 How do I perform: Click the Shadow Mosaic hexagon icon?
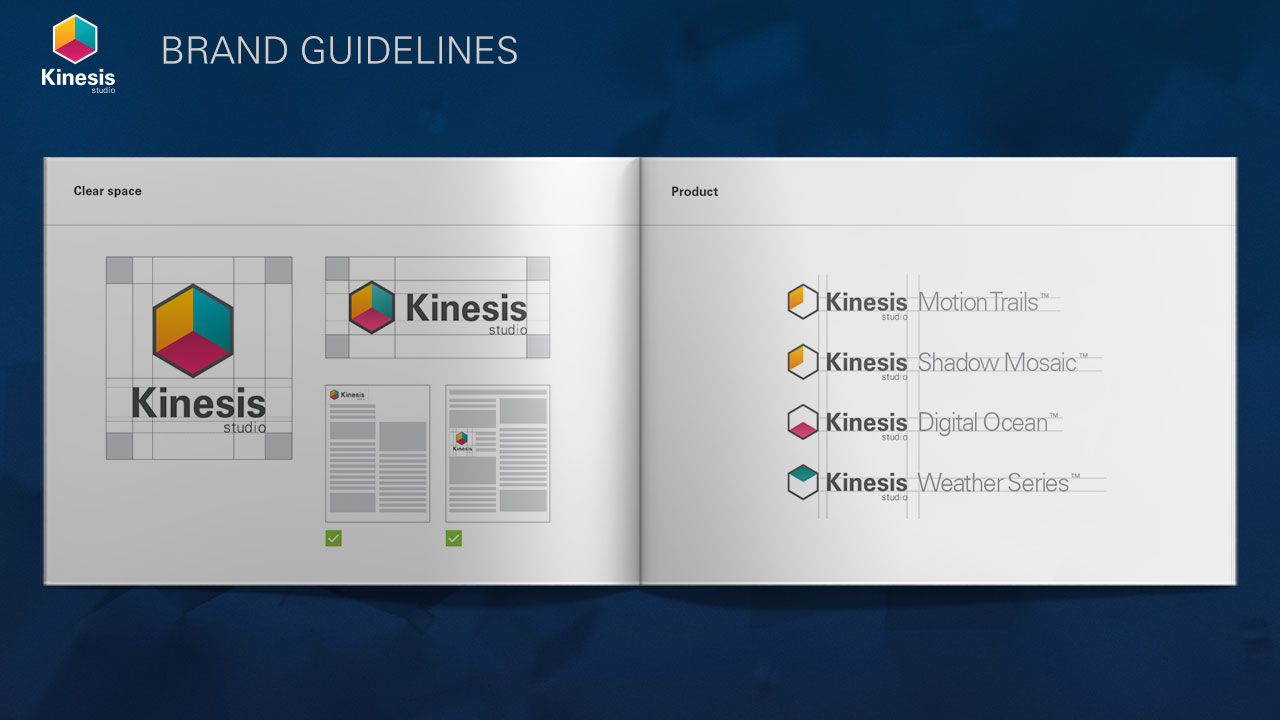pos(803,361)
